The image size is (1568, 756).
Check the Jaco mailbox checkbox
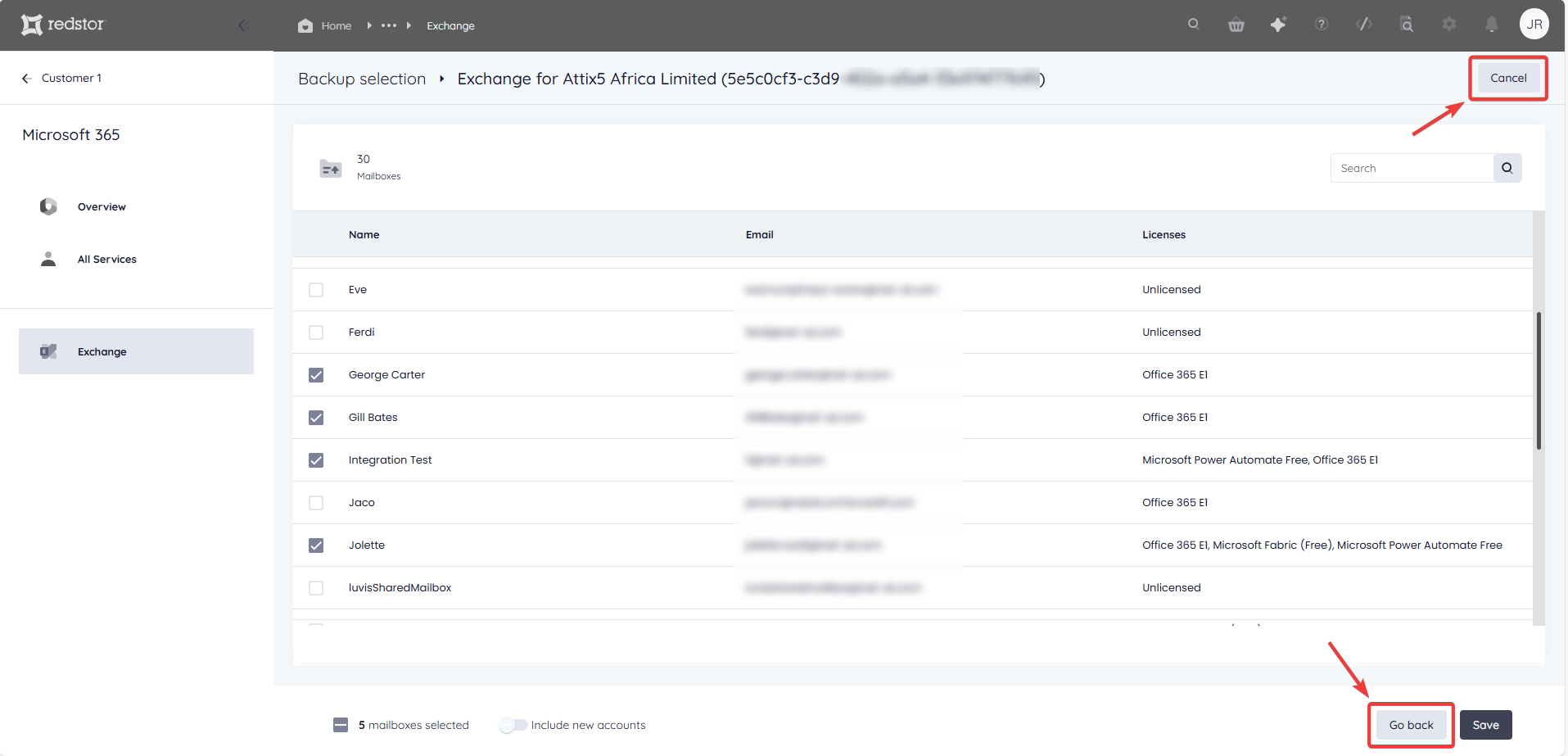[316, 503]
